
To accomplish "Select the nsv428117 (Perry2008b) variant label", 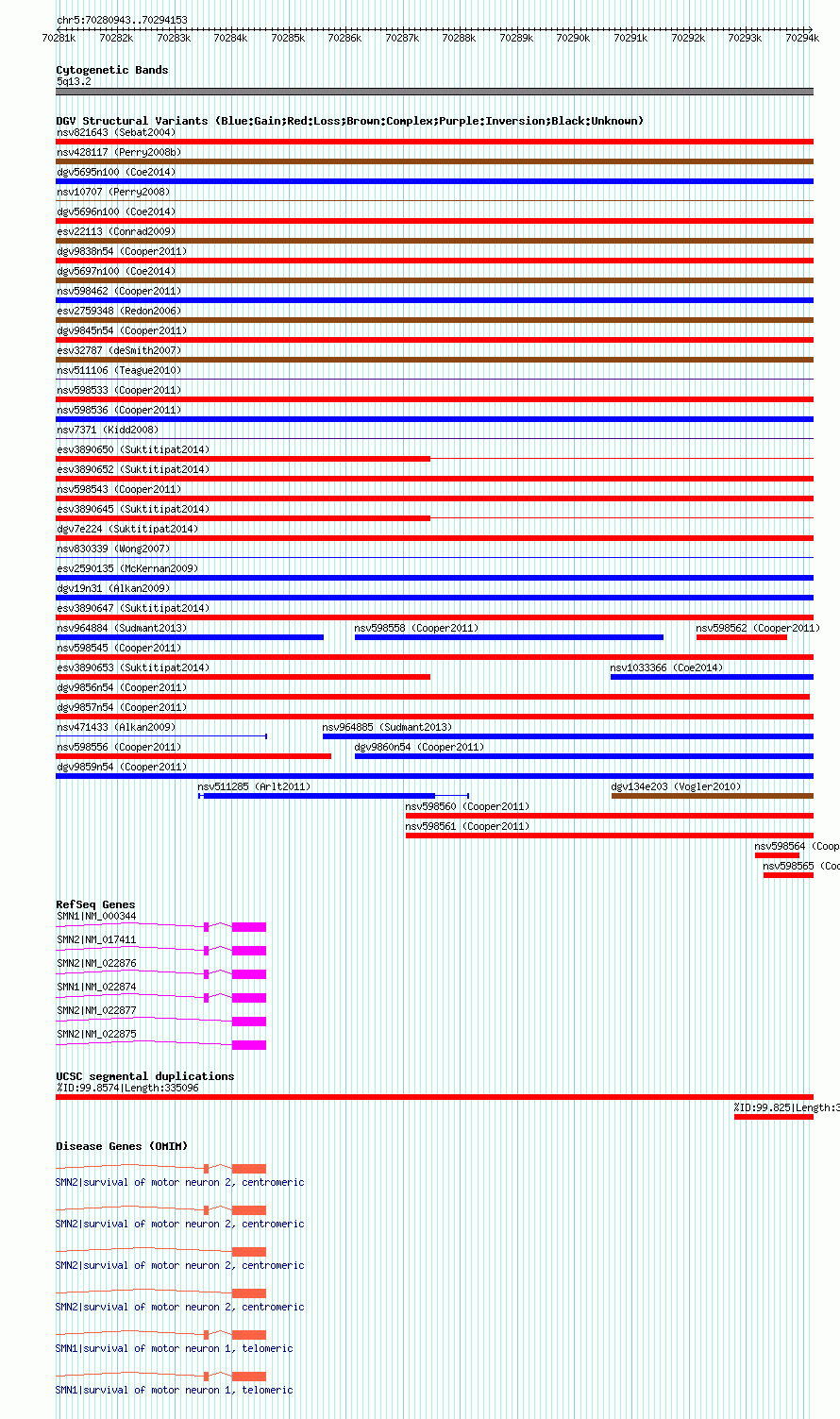I will tap(119, 153).
